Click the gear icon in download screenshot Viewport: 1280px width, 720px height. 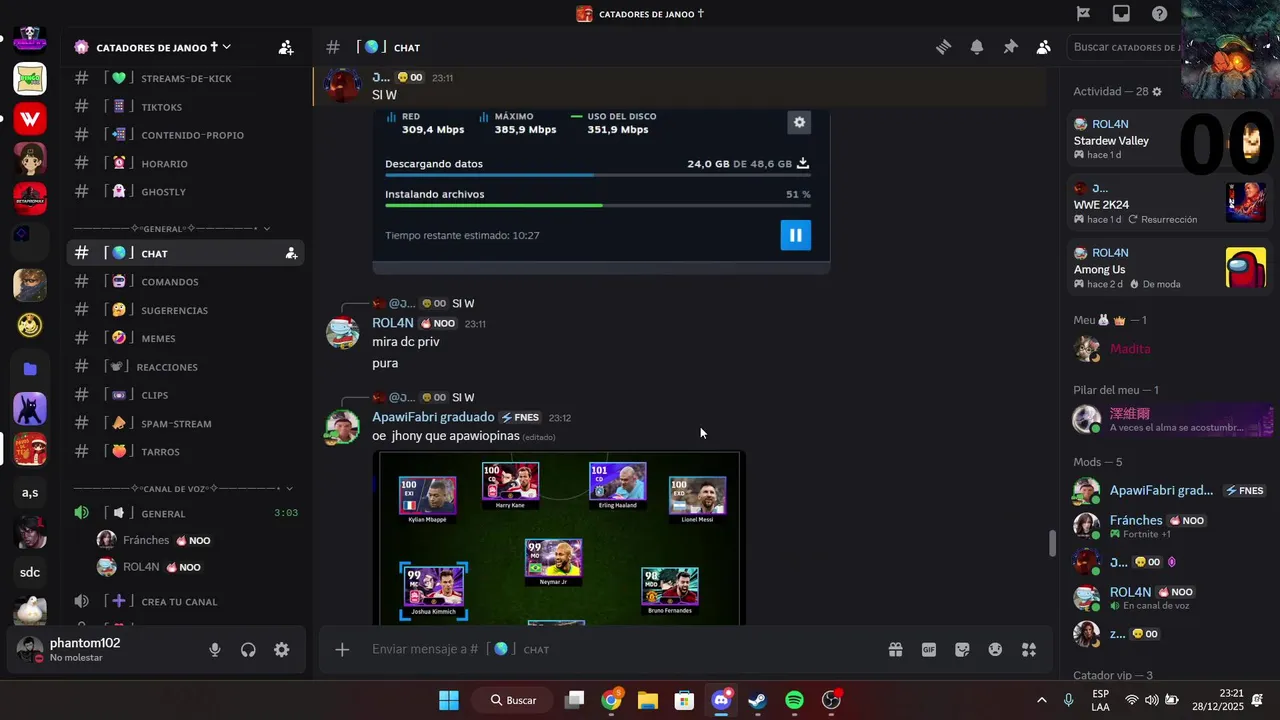click(x=799, y=122)
